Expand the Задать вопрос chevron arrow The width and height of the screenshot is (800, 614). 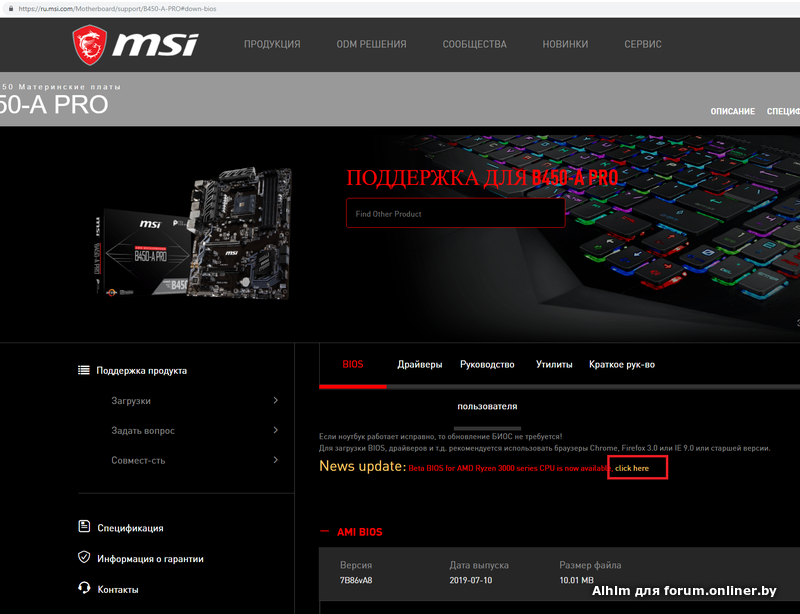click(276, 430)
